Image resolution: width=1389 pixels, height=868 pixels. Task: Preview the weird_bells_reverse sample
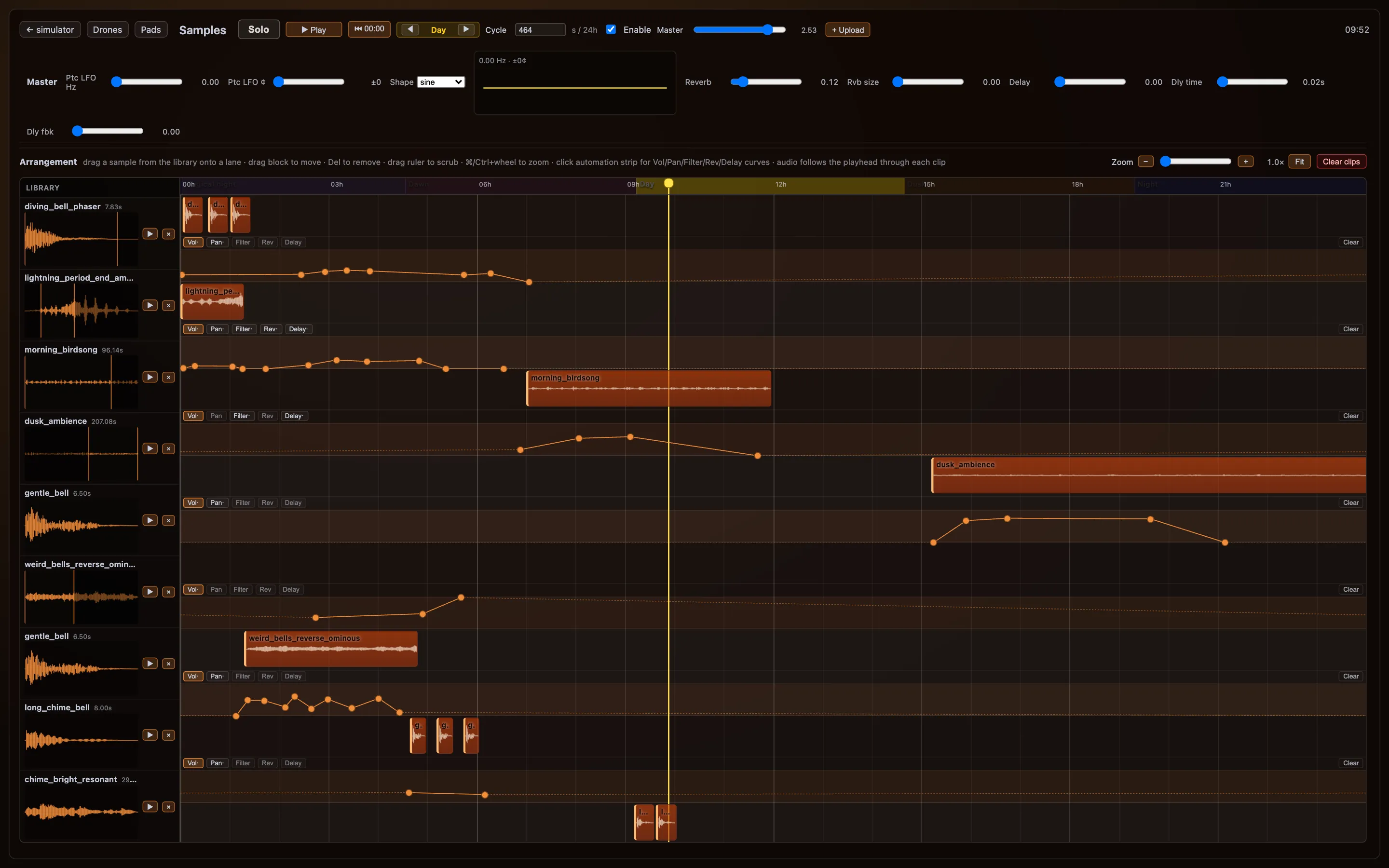click(150, 592)
